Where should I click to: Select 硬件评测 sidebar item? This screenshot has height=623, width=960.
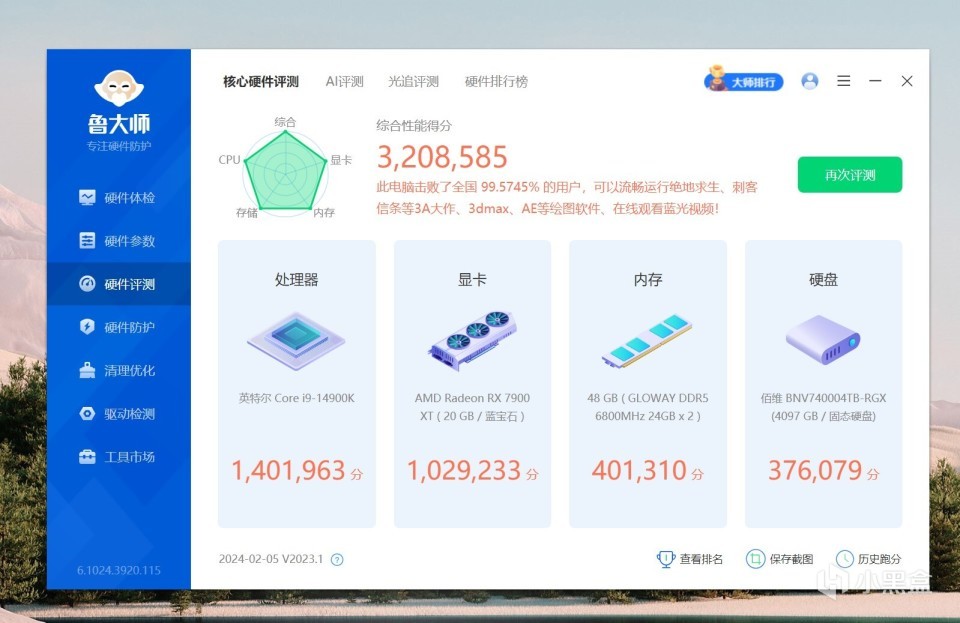(119, 284)
